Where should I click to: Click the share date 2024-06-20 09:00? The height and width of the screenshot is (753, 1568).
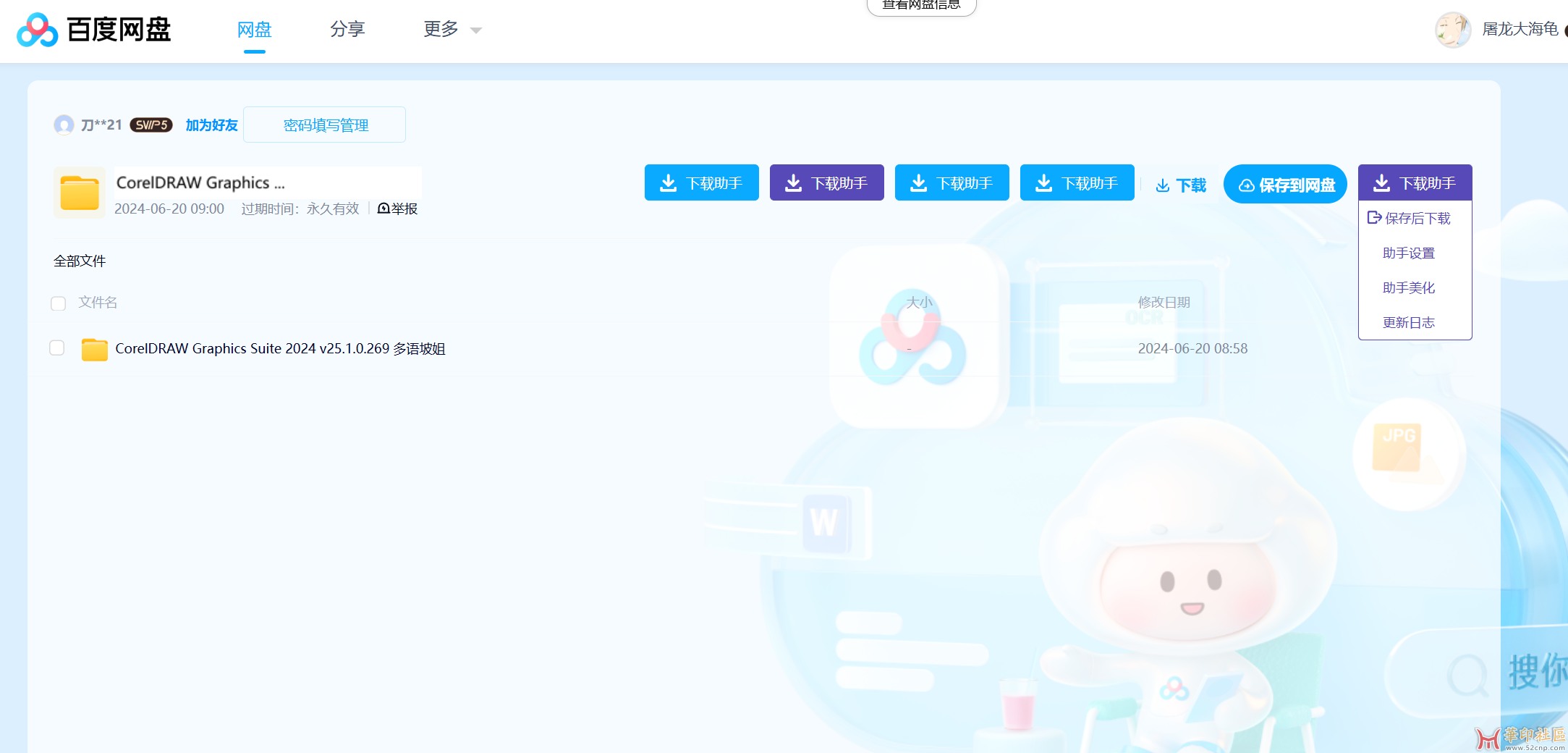(169, 209)
